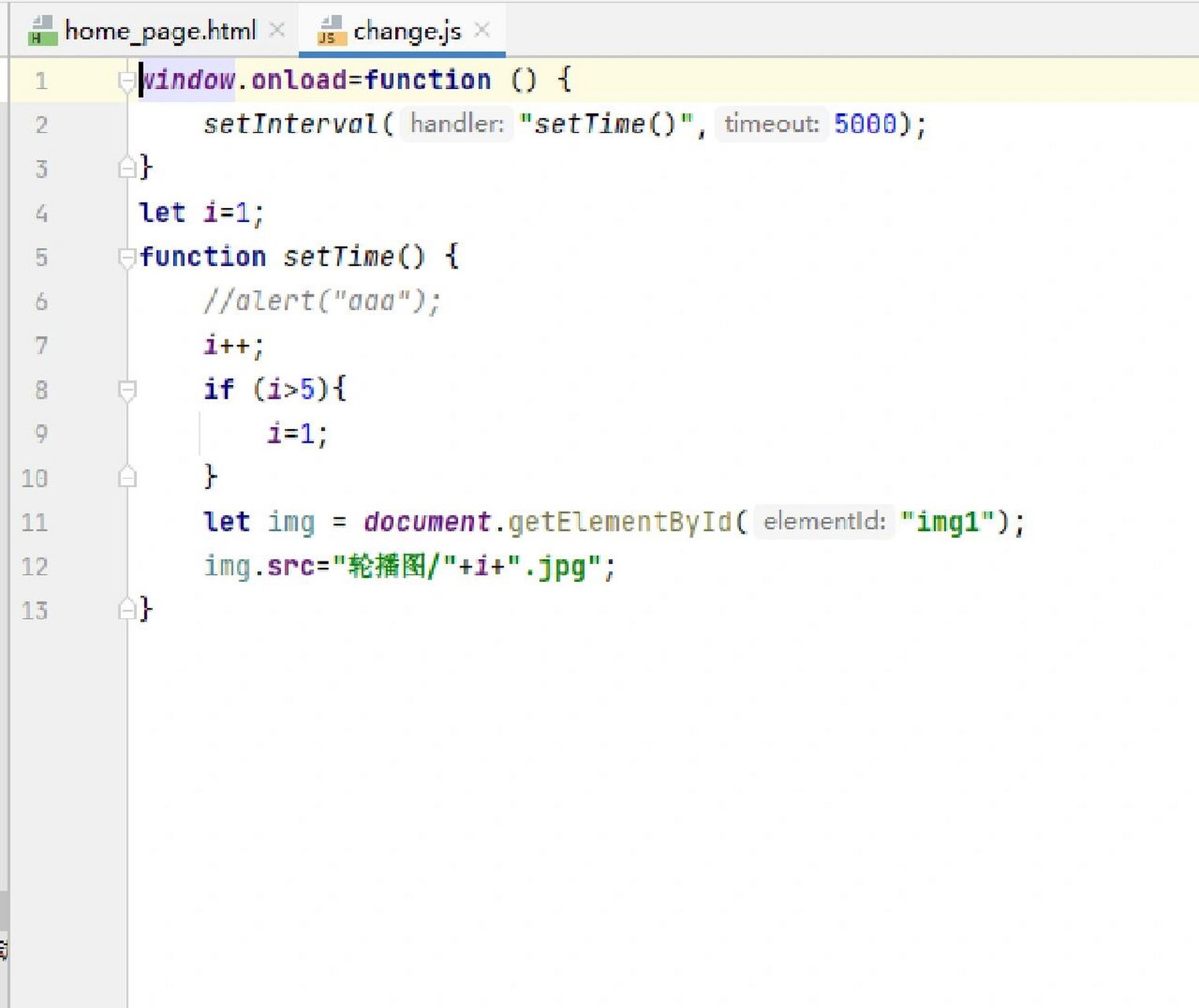Collapse the window.onload function fold on line 1

pyautogui.click(x=126, y=80)
